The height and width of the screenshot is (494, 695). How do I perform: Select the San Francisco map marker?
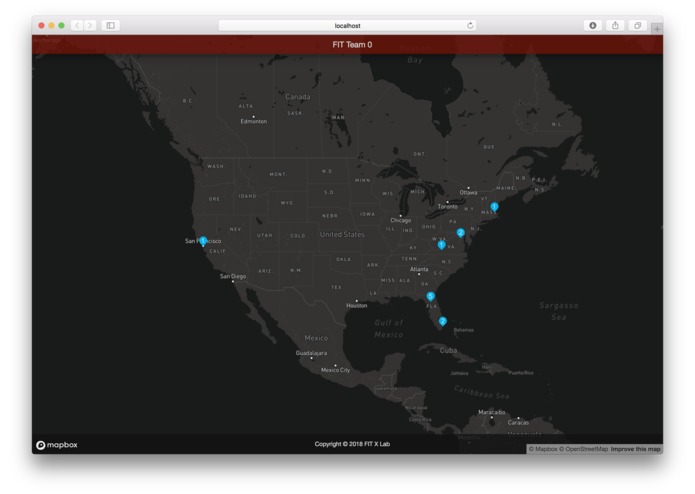click(203, 241)
